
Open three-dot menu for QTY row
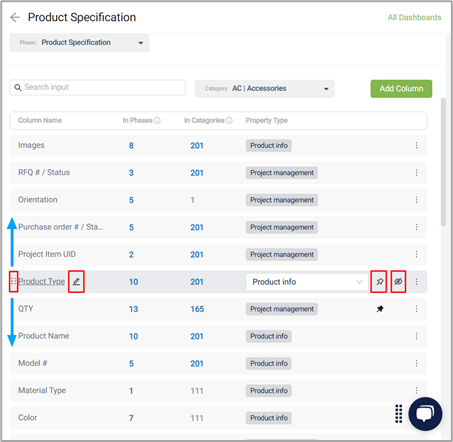(416, 309)
